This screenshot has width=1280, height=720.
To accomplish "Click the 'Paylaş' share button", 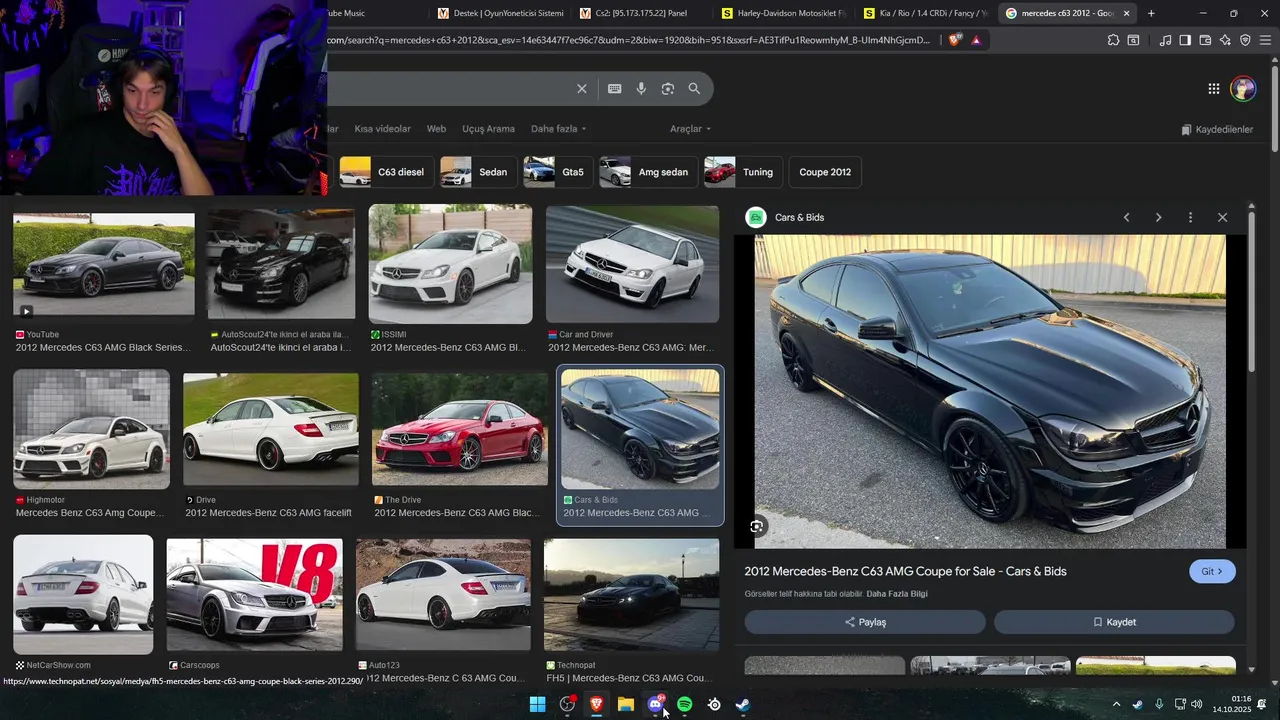I will (865, 622).
